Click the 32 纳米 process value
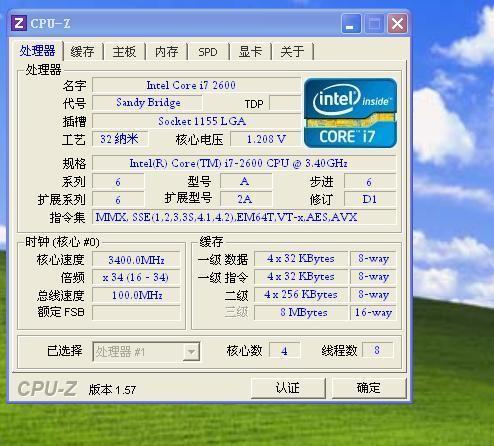This screenshot has height=446, width=494. [120, 139]
